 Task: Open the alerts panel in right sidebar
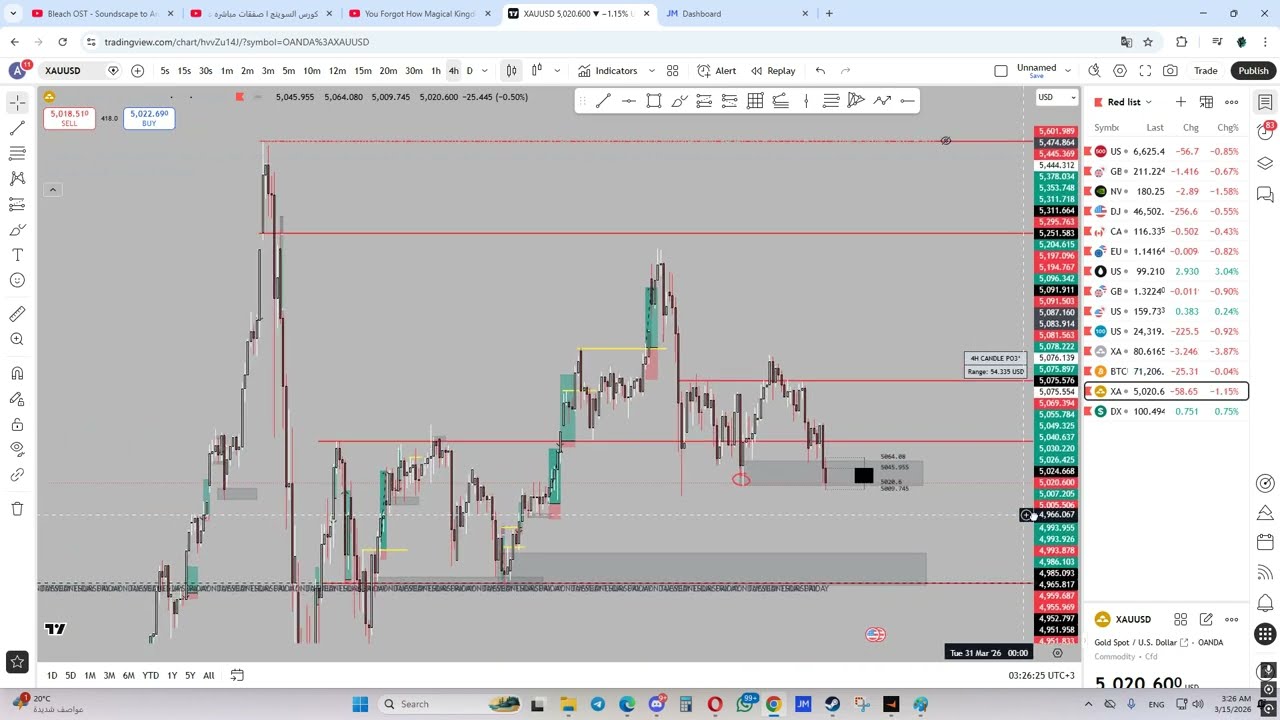pos(1265,133)
